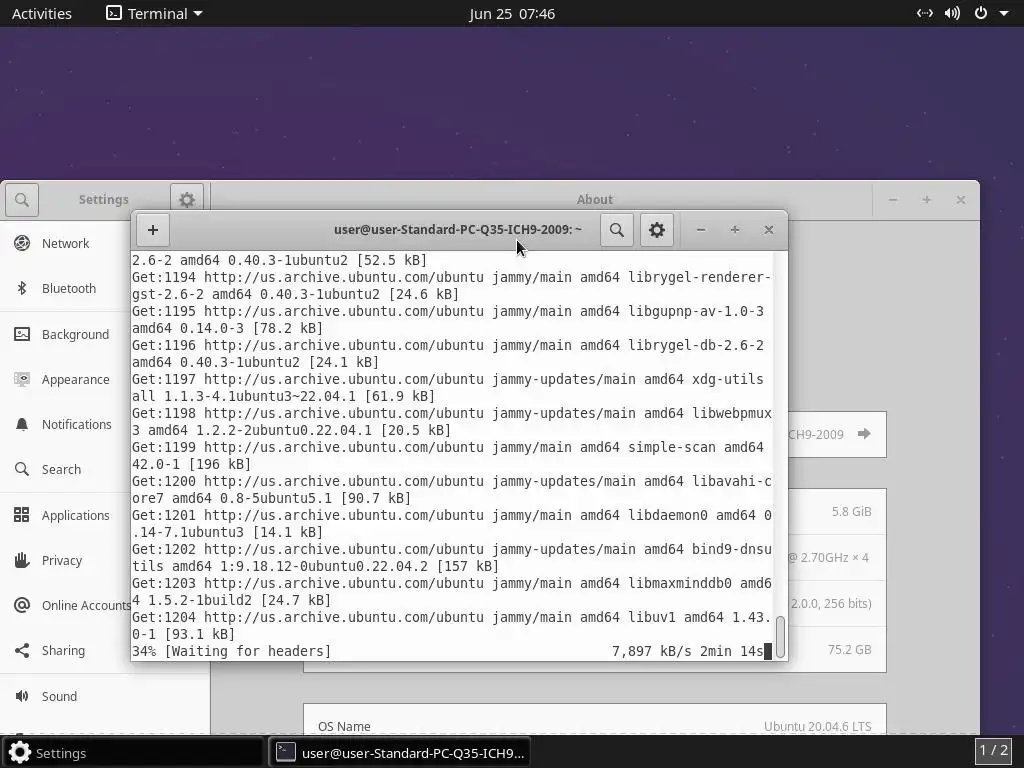Image resolution: width=1024 pixels, height=768 pixels.
Task: Click the Online Accounts at-sign icon
Action: [22, 605]
